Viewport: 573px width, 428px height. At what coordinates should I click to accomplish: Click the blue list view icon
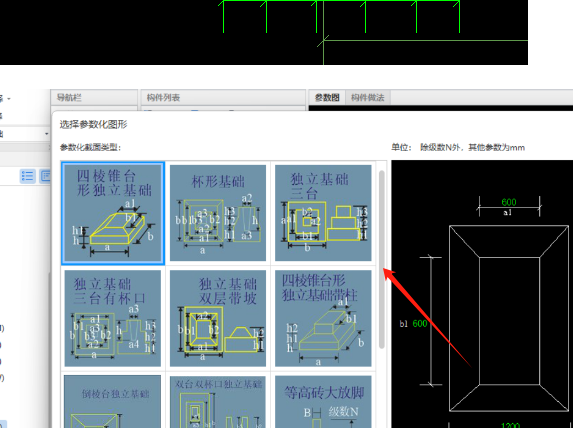[27, 176]
